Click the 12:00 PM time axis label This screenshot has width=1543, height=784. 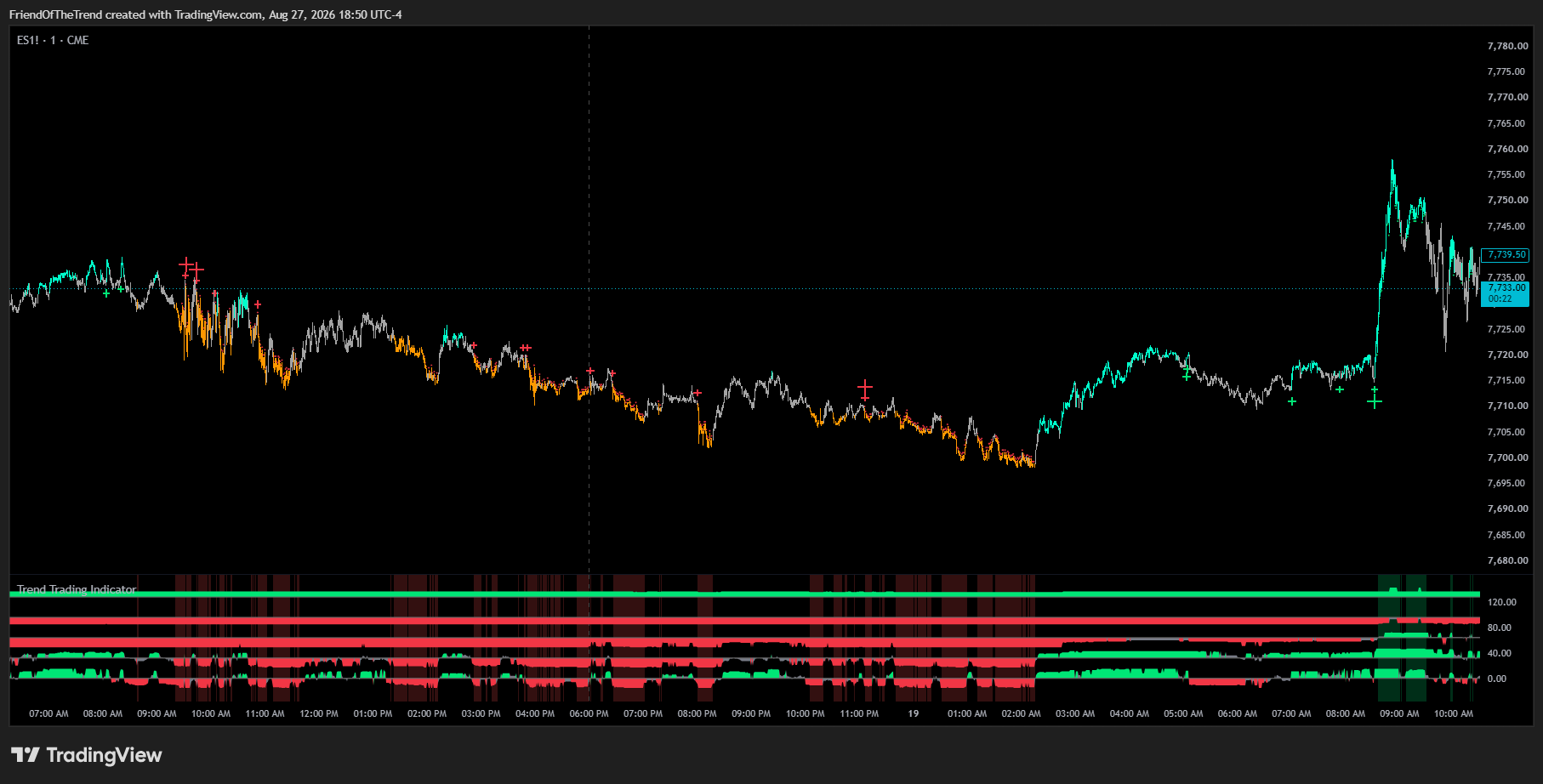coord(319,713)
